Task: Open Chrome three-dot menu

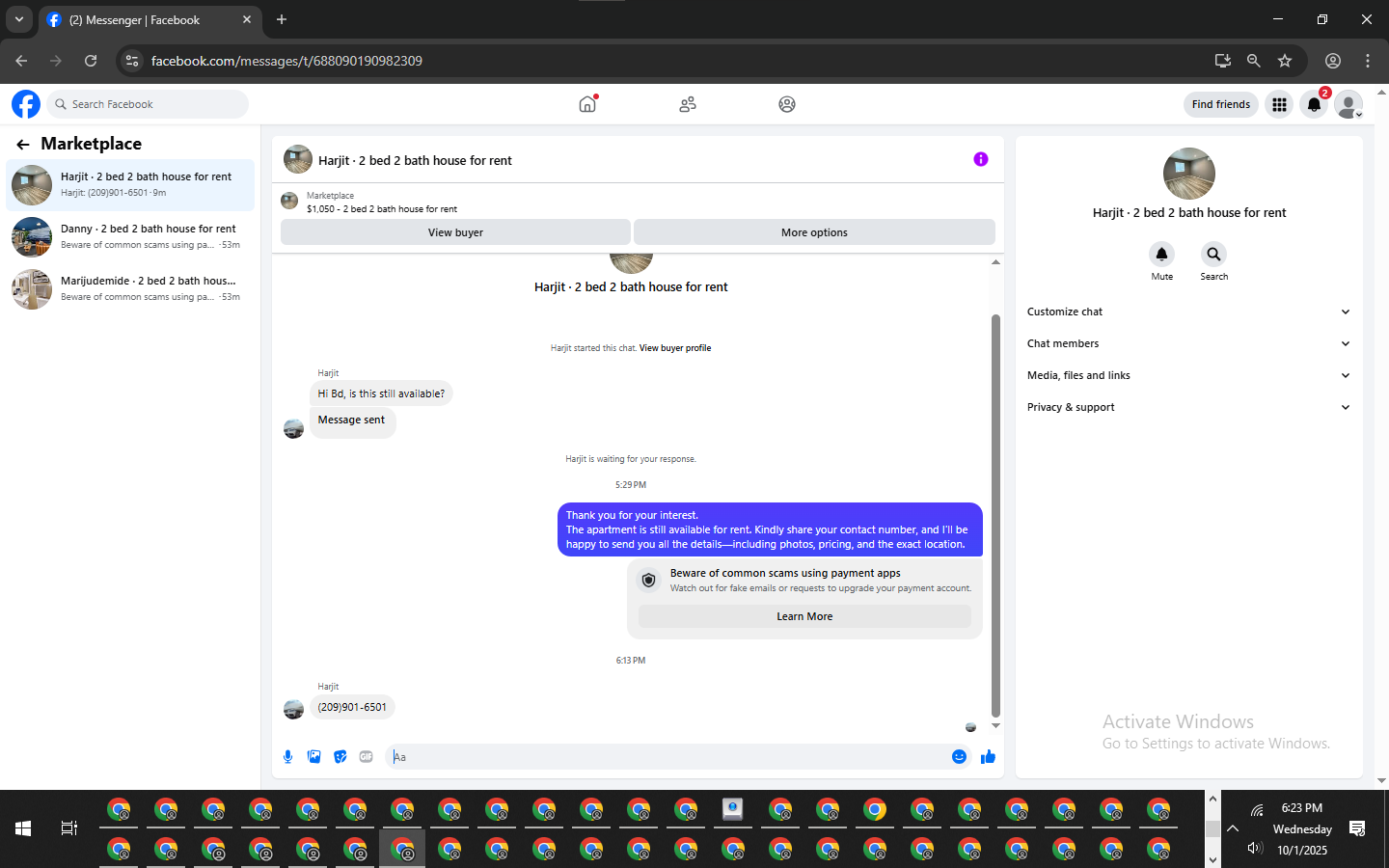Action: click(x=1368, y=61)
